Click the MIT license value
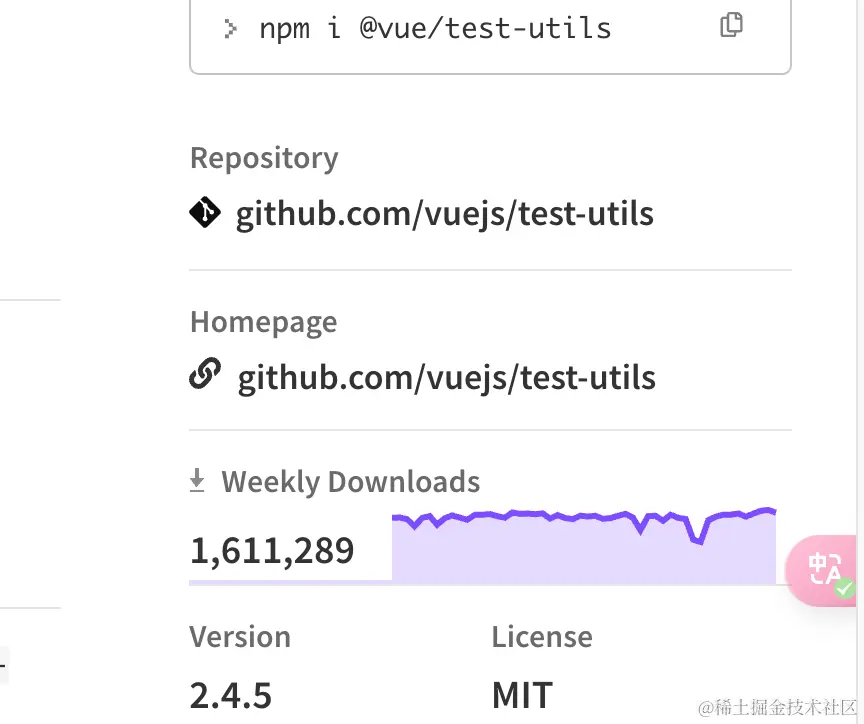 coord(522,695)
